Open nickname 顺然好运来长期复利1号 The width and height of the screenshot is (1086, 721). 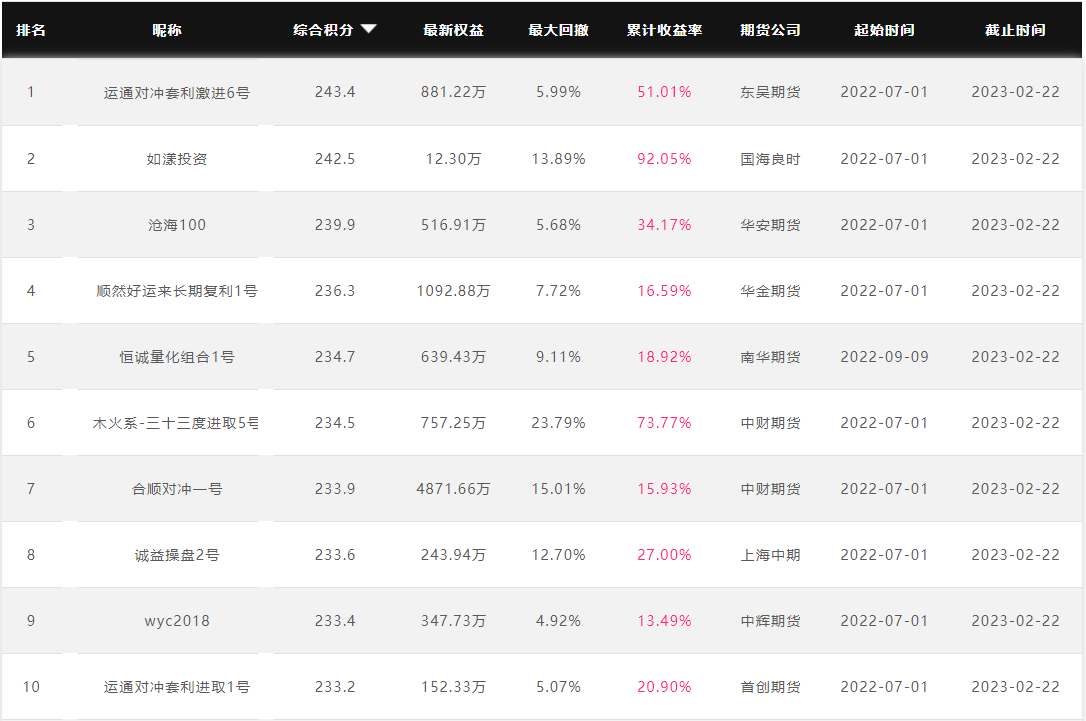click(x=177, y=291)
